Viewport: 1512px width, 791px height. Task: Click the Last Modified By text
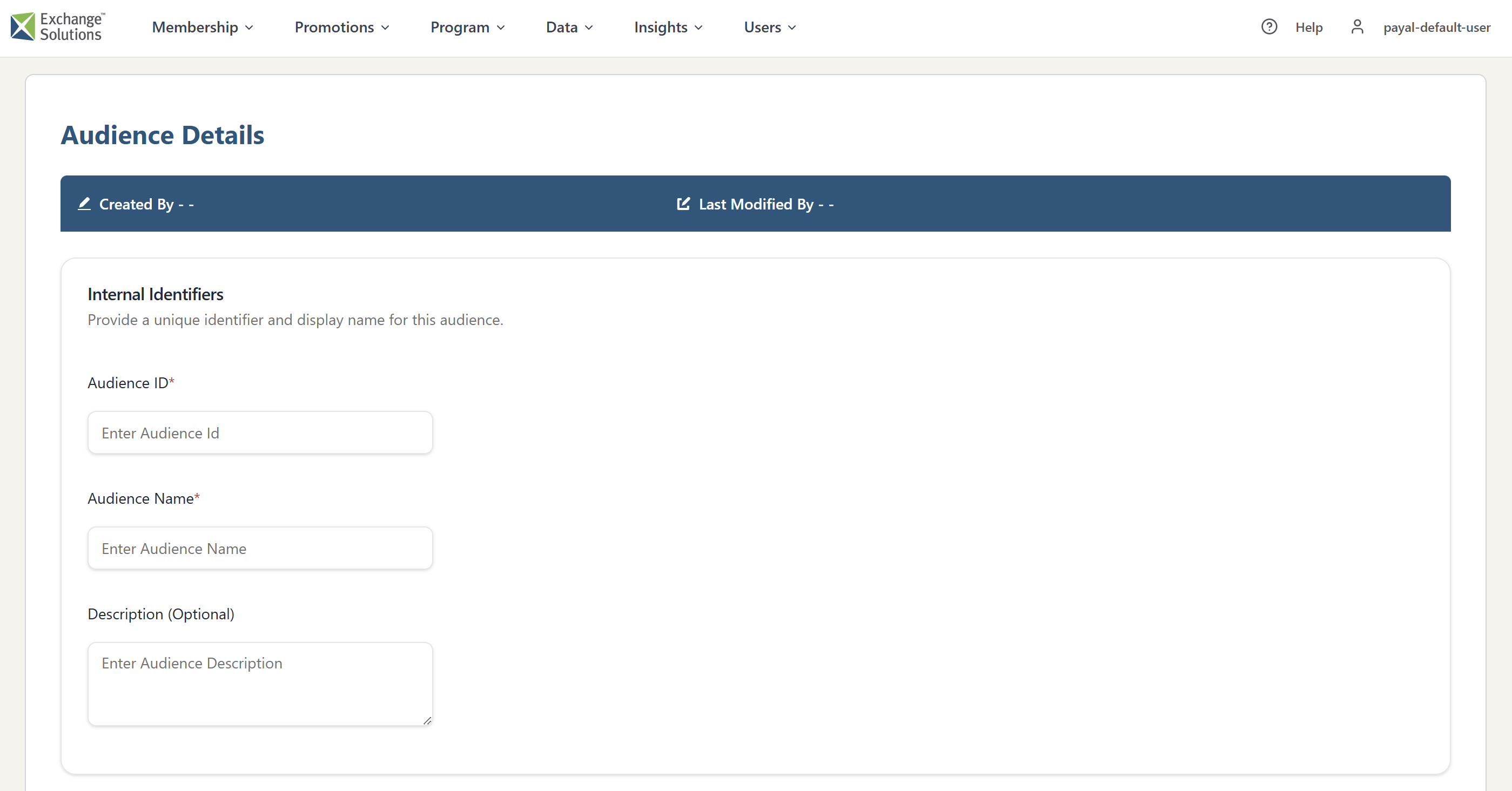[766, 204]
